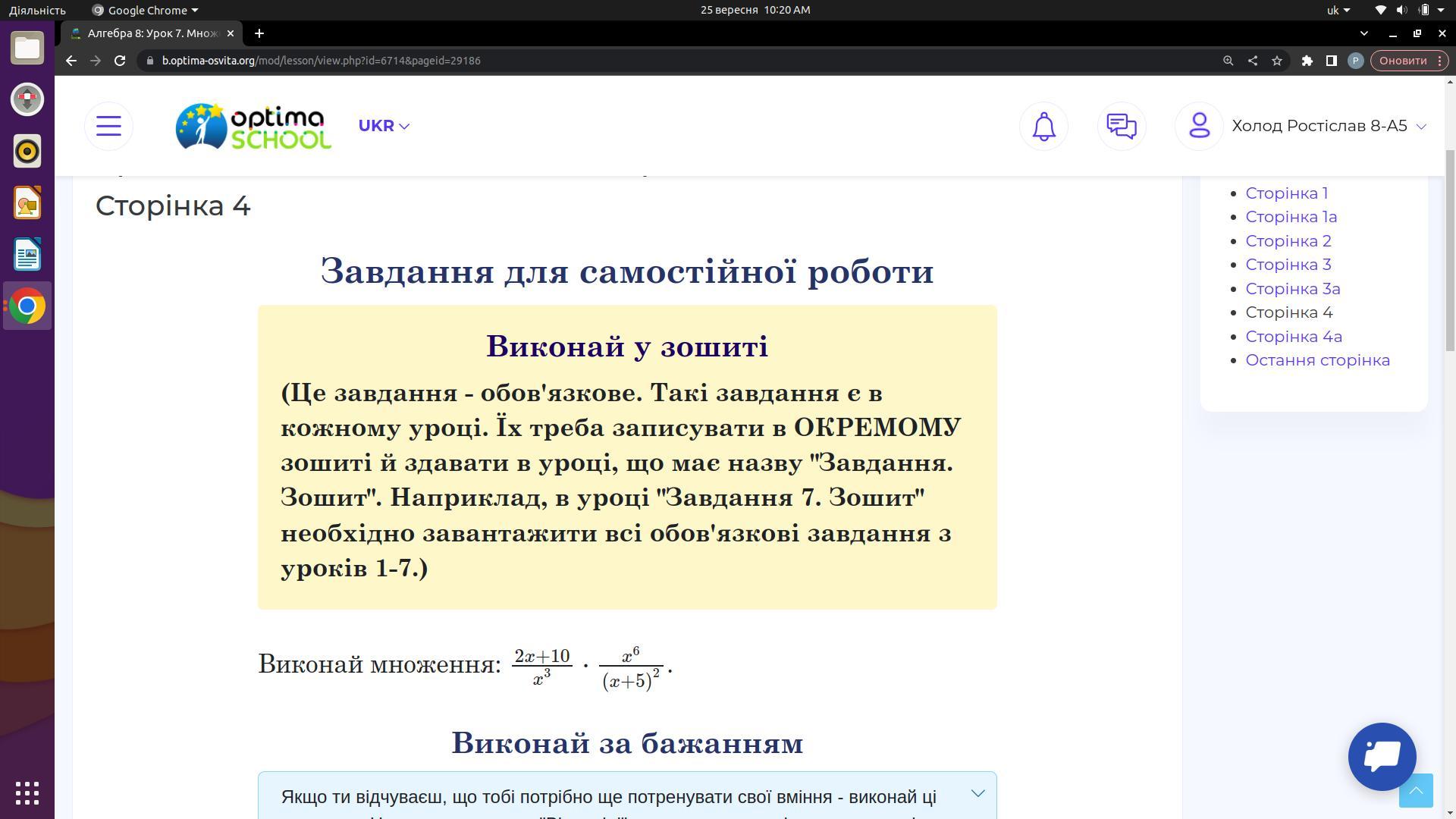Viewport: 1456px width, 819px height.
Task: Expand the UKR language dropdown
Action: point(384,126)
